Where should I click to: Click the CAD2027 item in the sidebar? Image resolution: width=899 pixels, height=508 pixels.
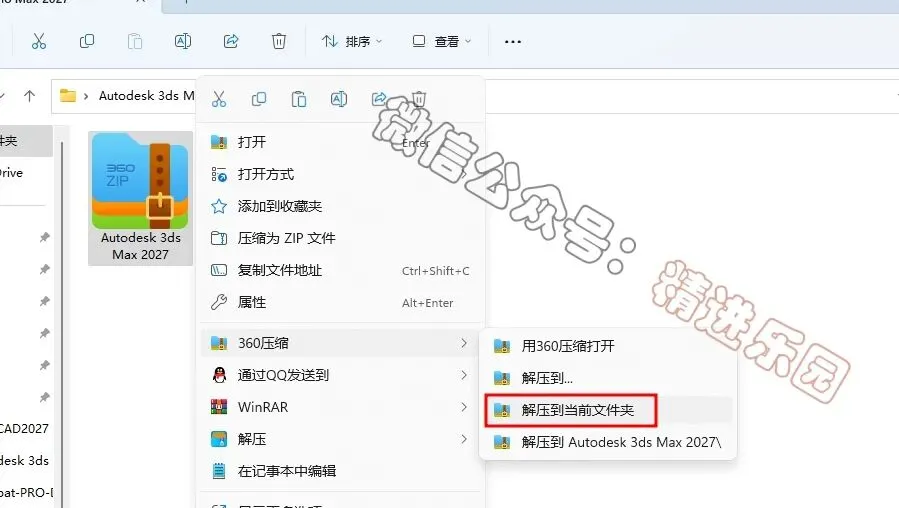coord(24,428)
